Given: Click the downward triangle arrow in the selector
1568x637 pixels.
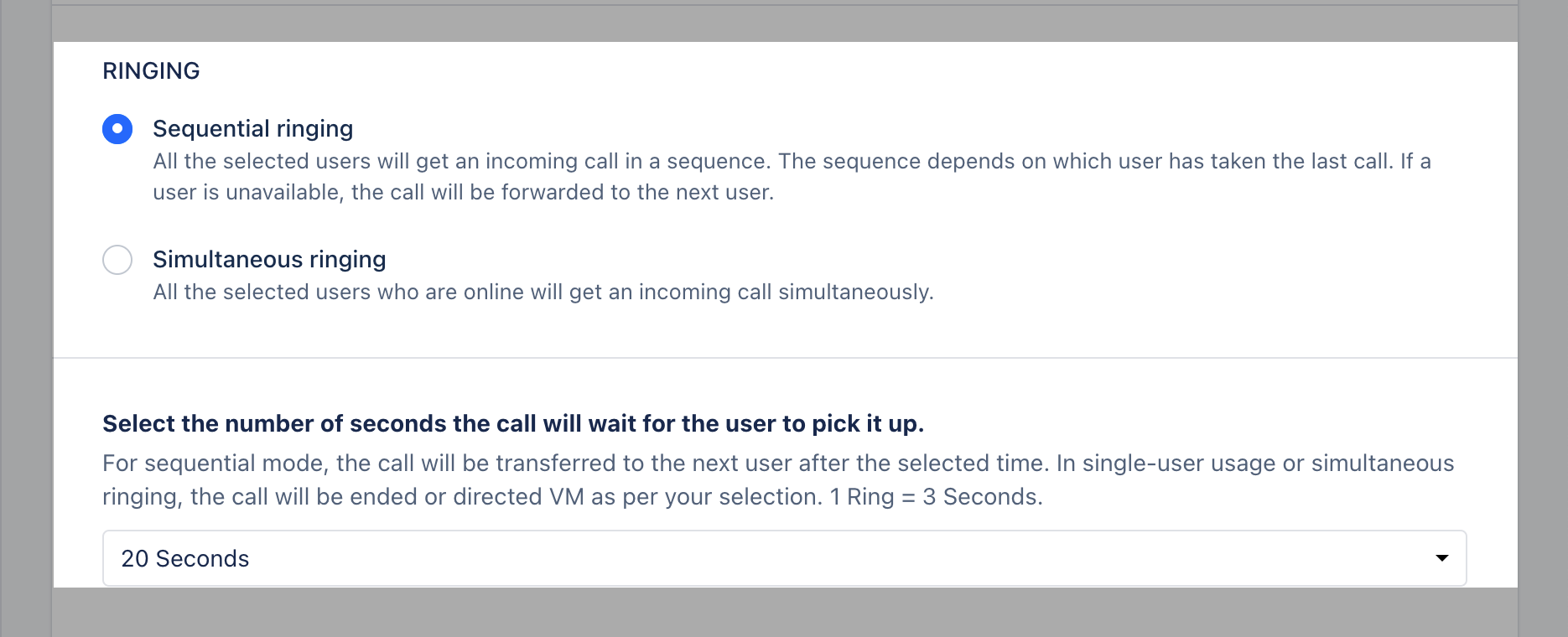Looking at the screenshot, I should 1441,557.
